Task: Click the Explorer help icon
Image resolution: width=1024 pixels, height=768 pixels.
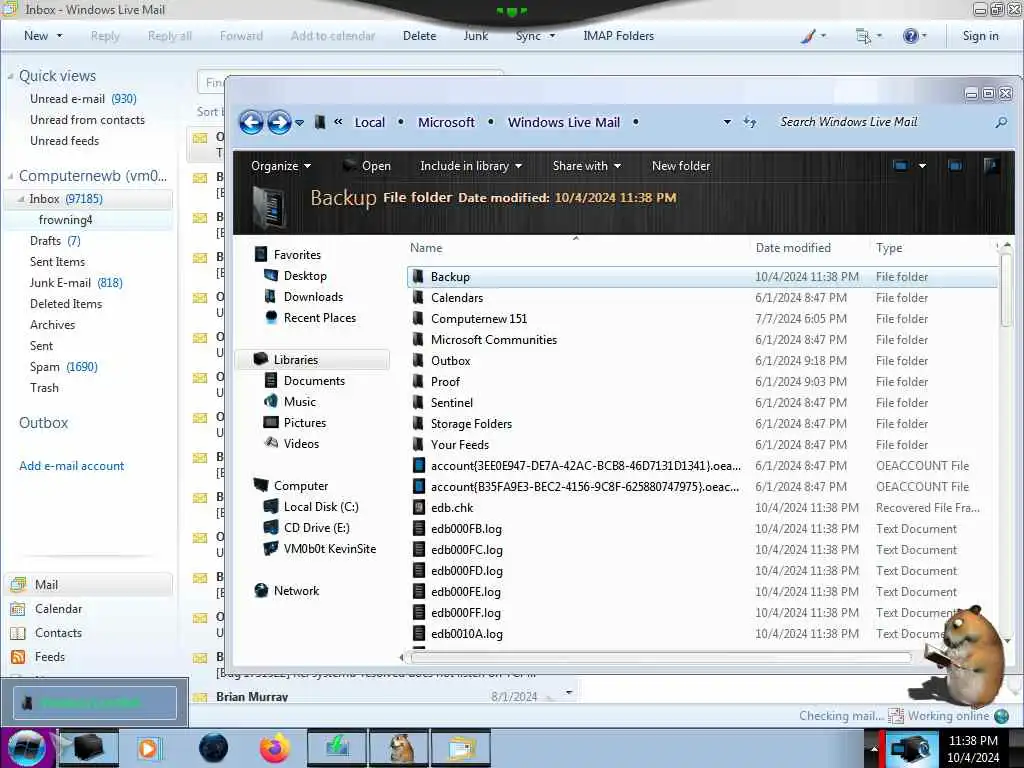Action: pos(991,166)
